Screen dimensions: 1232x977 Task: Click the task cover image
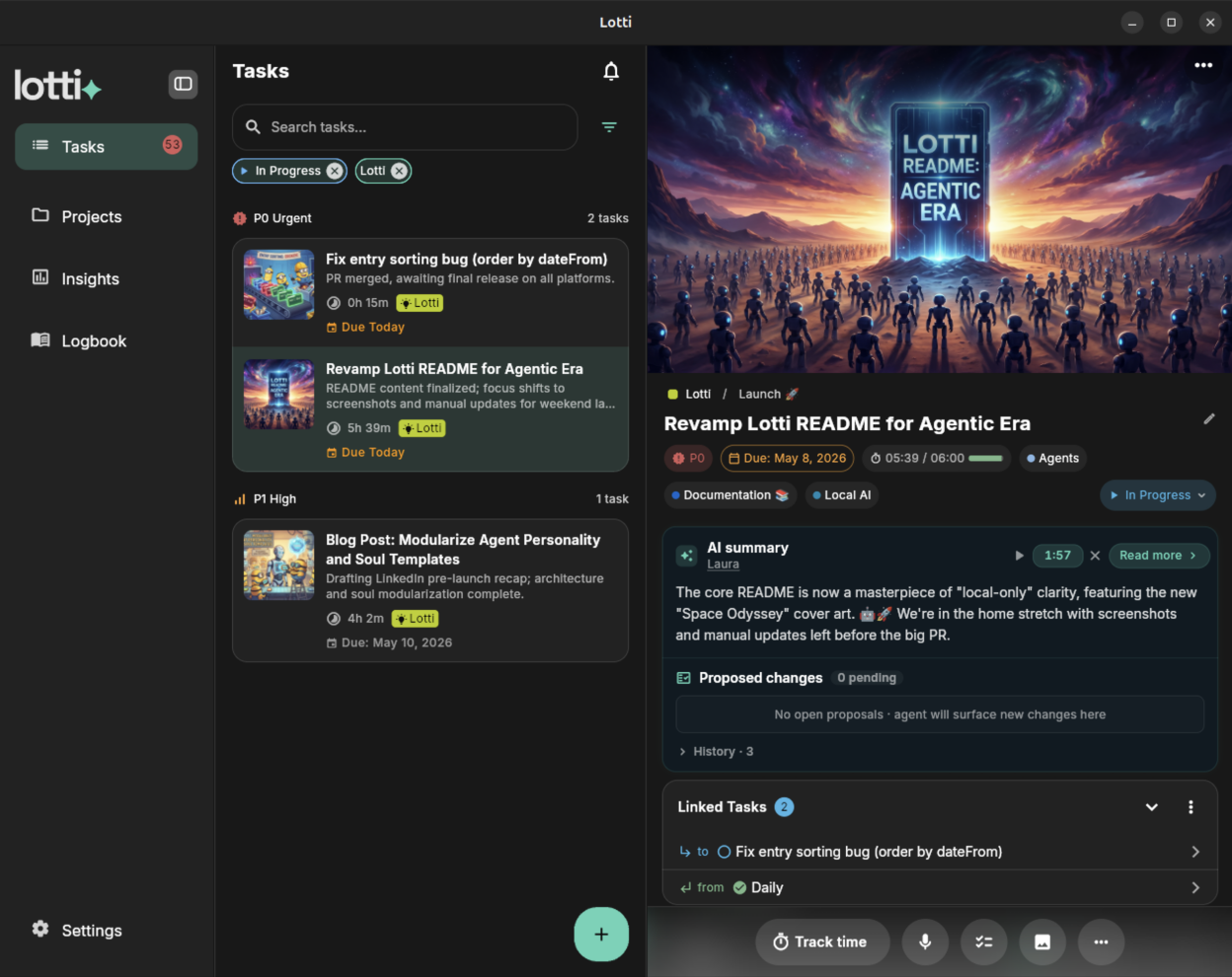940,209
